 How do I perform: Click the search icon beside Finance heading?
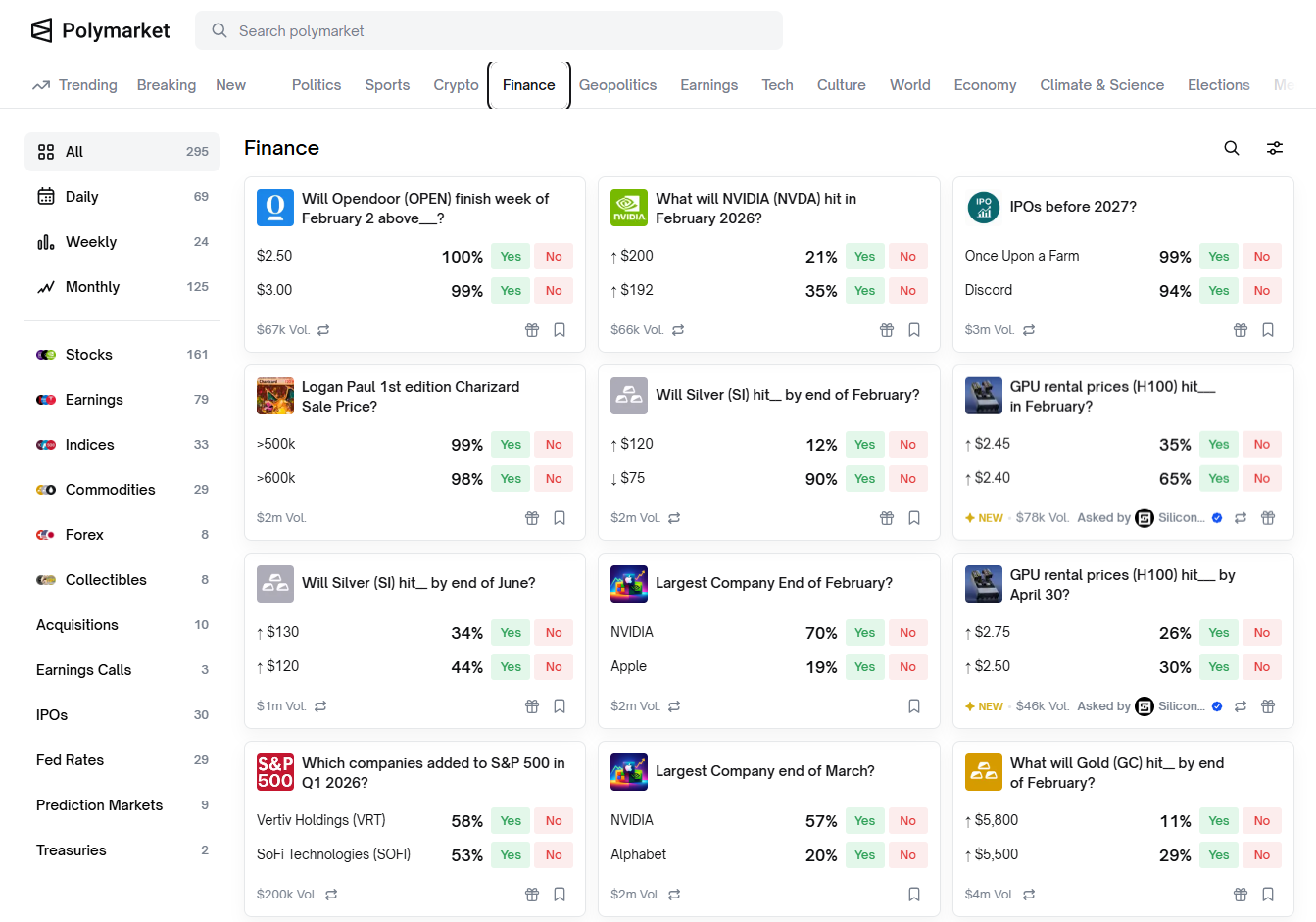(x=1232, y=148)
